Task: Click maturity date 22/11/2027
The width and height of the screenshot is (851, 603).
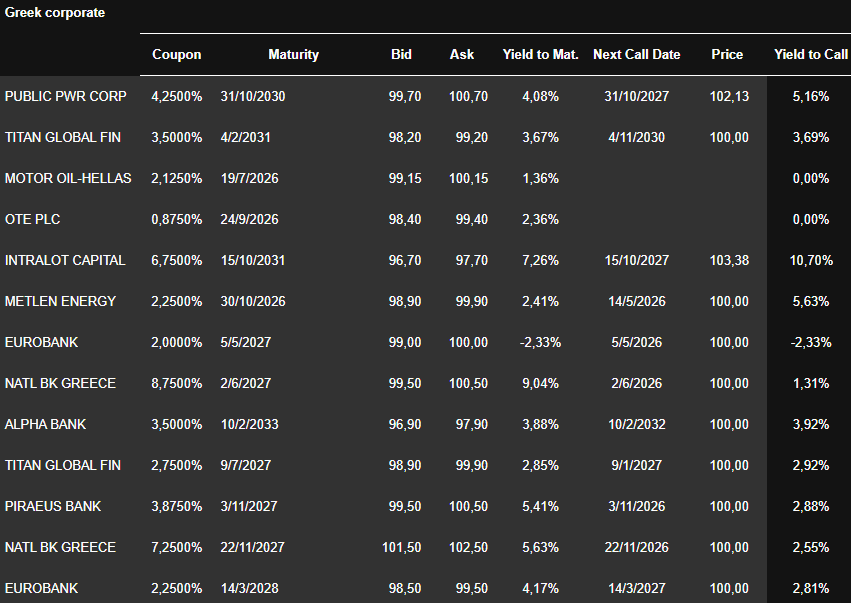Action: (x=252, y=547)
